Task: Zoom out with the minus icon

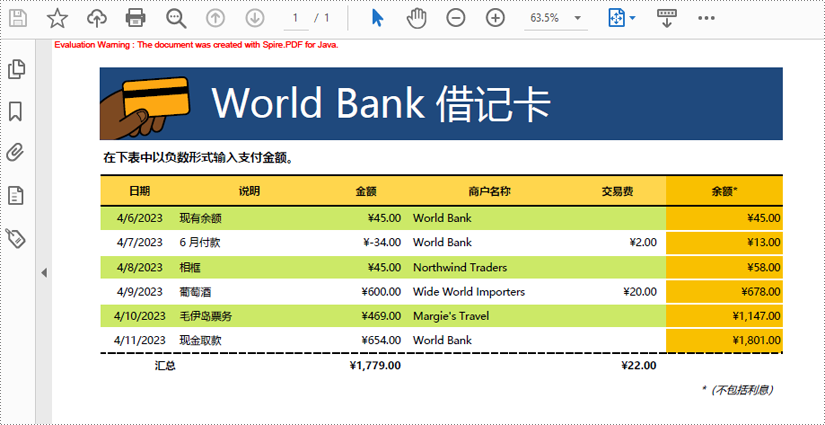Action: click(x=456, y=18)
